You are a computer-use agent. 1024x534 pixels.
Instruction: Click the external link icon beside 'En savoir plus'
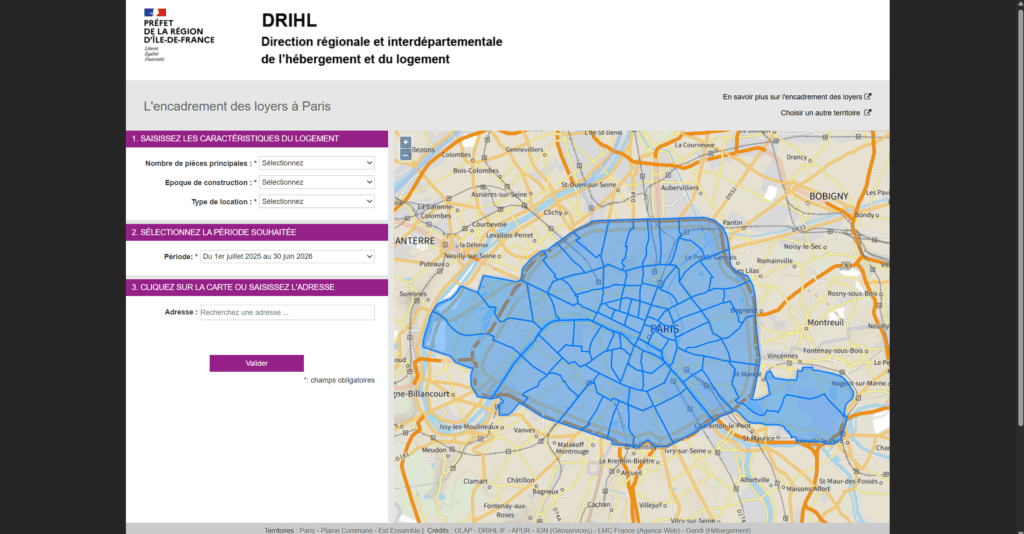pyautogui.click(x=868, y=97)
